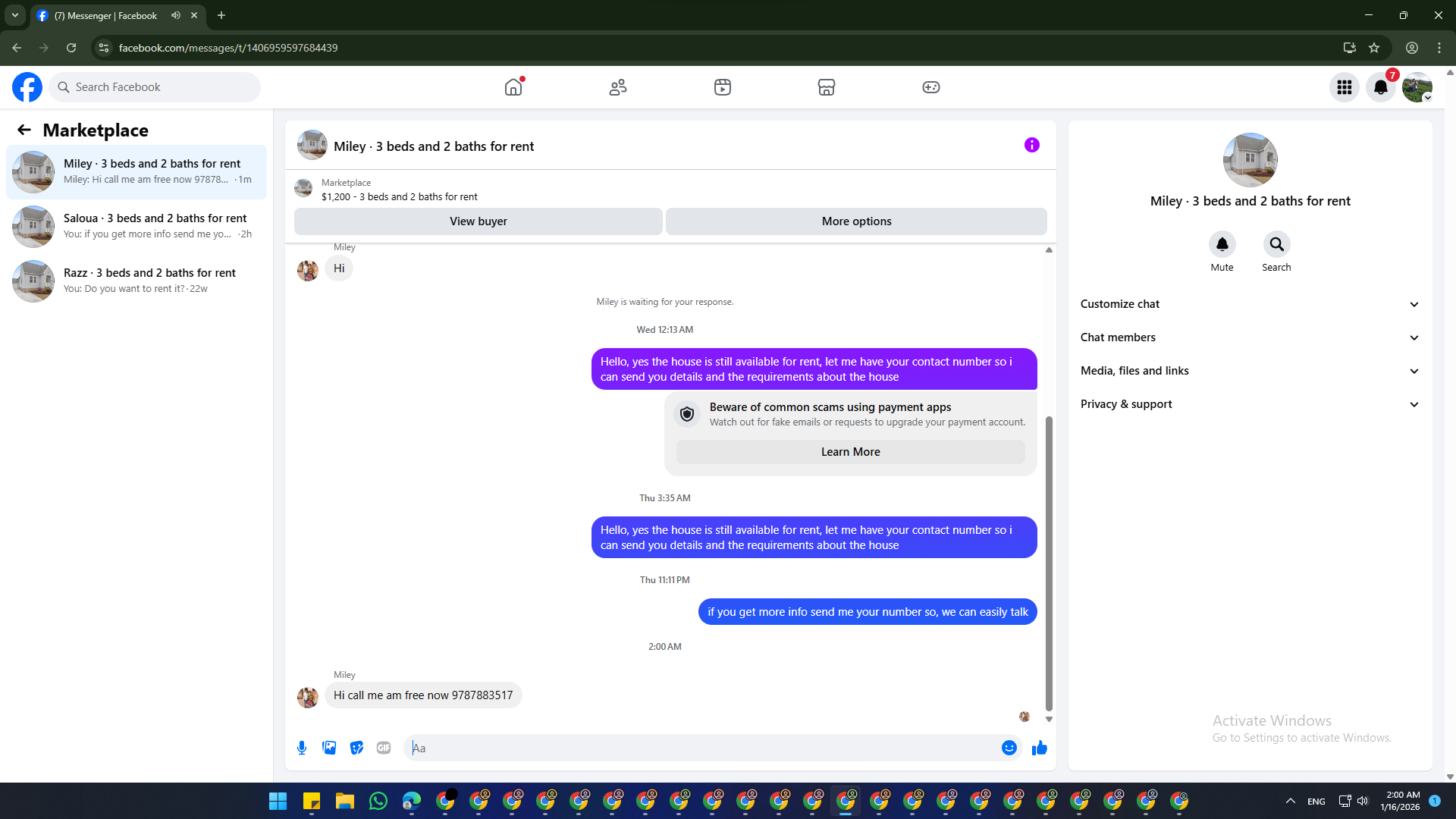Choose a sticker icon
This screenshot has height=819, width=1456.
point(356,748)
